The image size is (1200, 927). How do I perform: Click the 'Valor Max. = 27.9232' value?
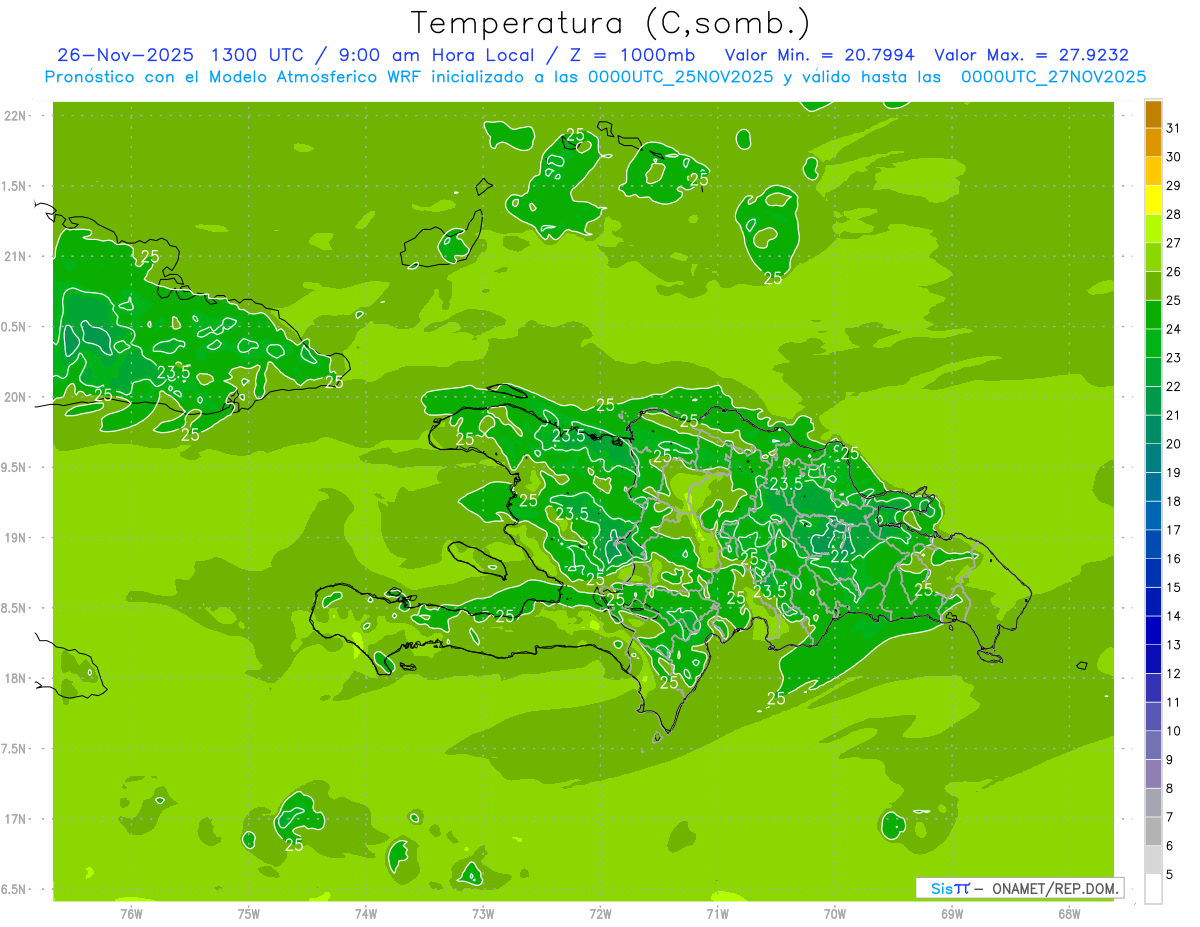tap(1031, 55)
